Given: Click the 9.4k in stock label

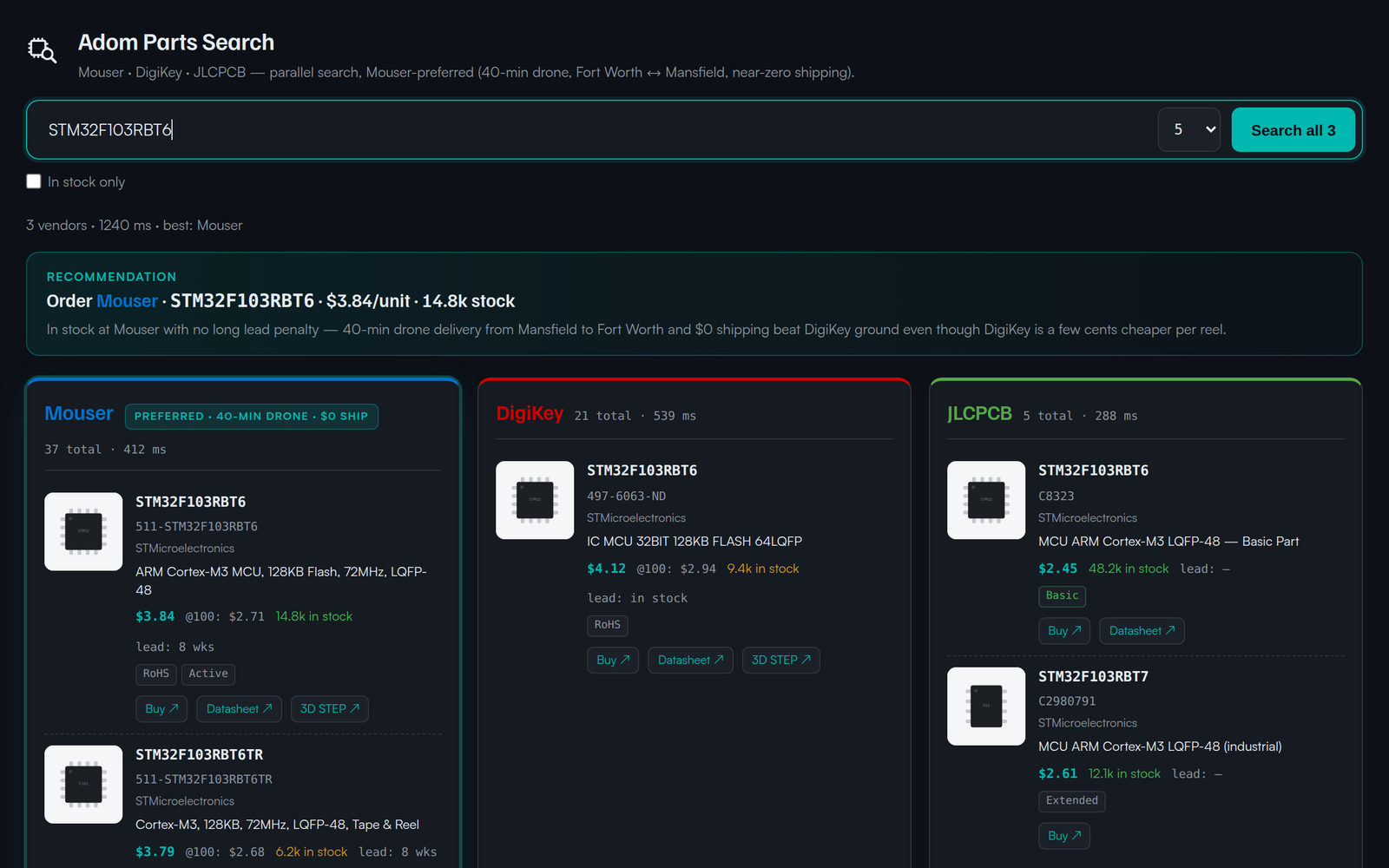Looking at the screenshot, I should (763, 569).
